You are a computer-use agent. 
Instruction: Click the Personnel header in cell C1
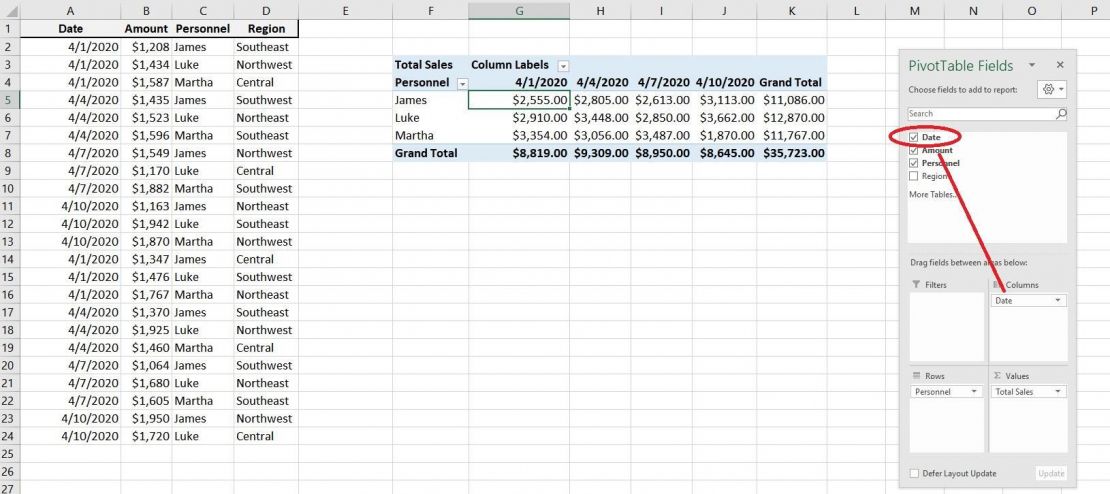click(202, 29)
